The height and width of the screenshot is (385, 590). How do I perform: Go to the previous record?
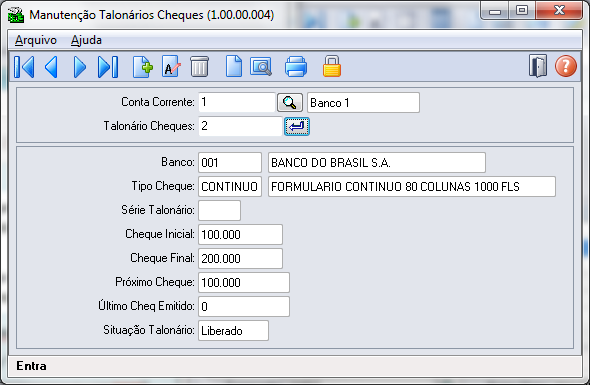[51, 67]
